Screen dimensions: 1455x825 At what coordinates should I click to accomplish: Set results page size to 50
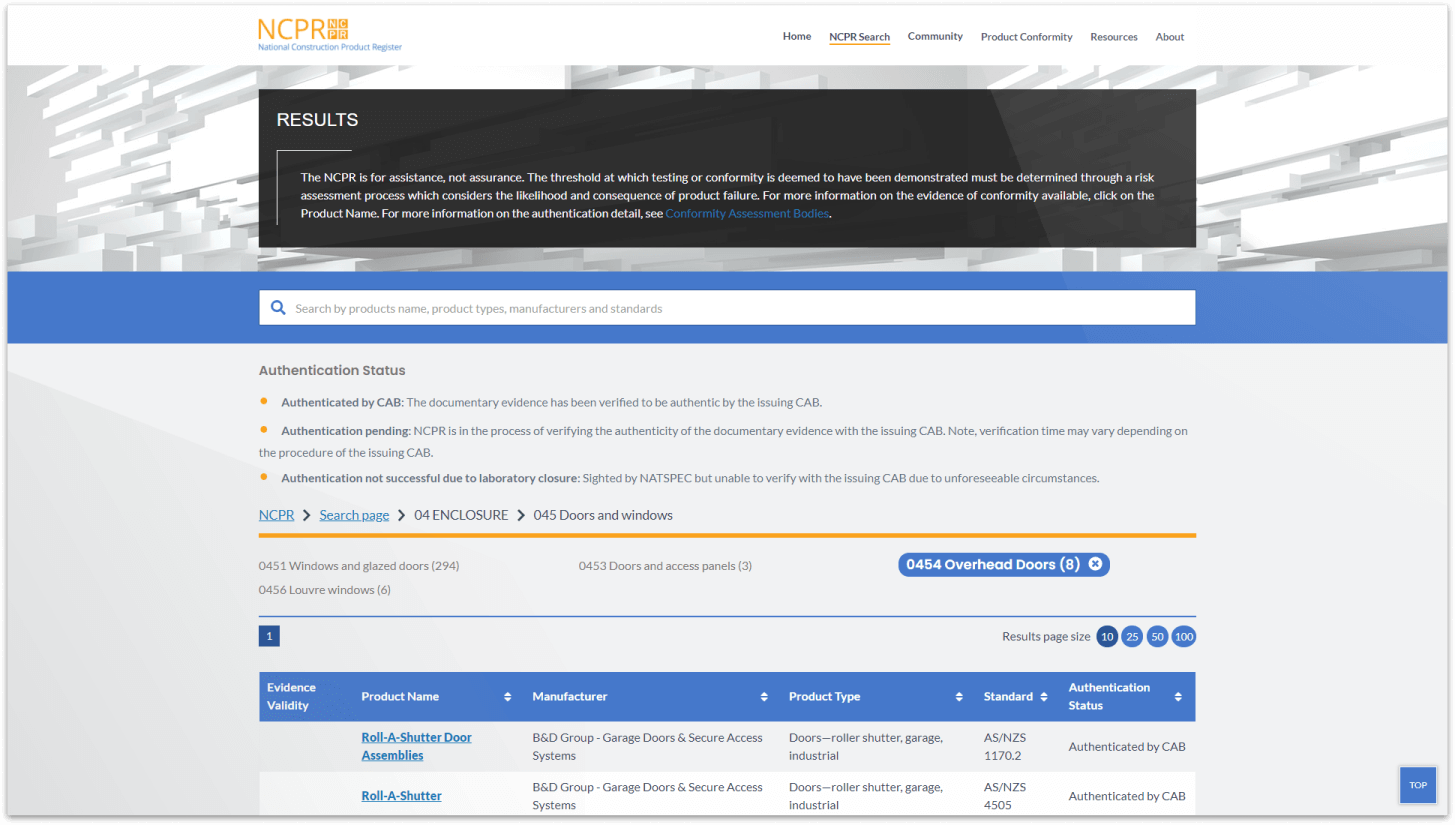click(1157, 637)
